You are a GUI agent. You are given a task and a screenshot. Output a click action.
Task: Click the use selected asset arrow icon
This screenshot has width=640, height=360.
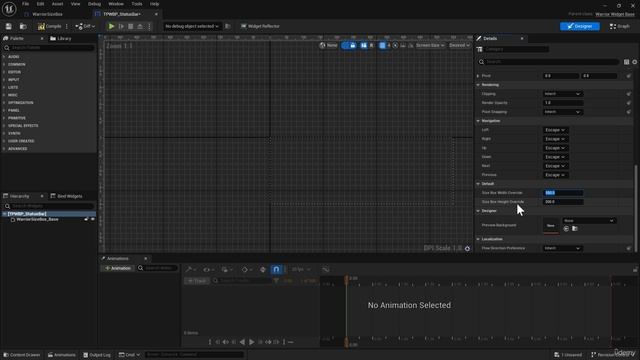(x=566, y=229)
